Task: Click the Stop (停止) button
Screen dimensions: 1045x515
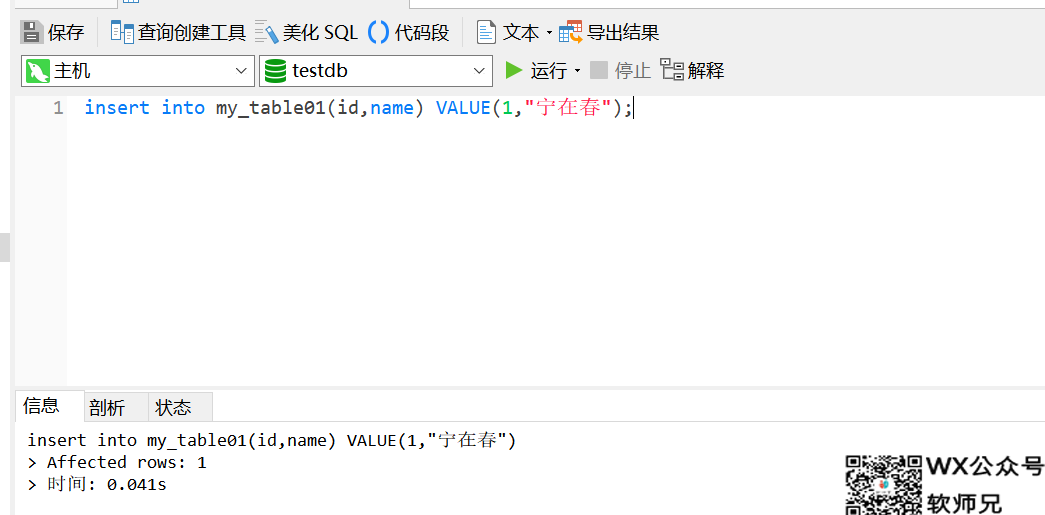Action: click(620, 70)
